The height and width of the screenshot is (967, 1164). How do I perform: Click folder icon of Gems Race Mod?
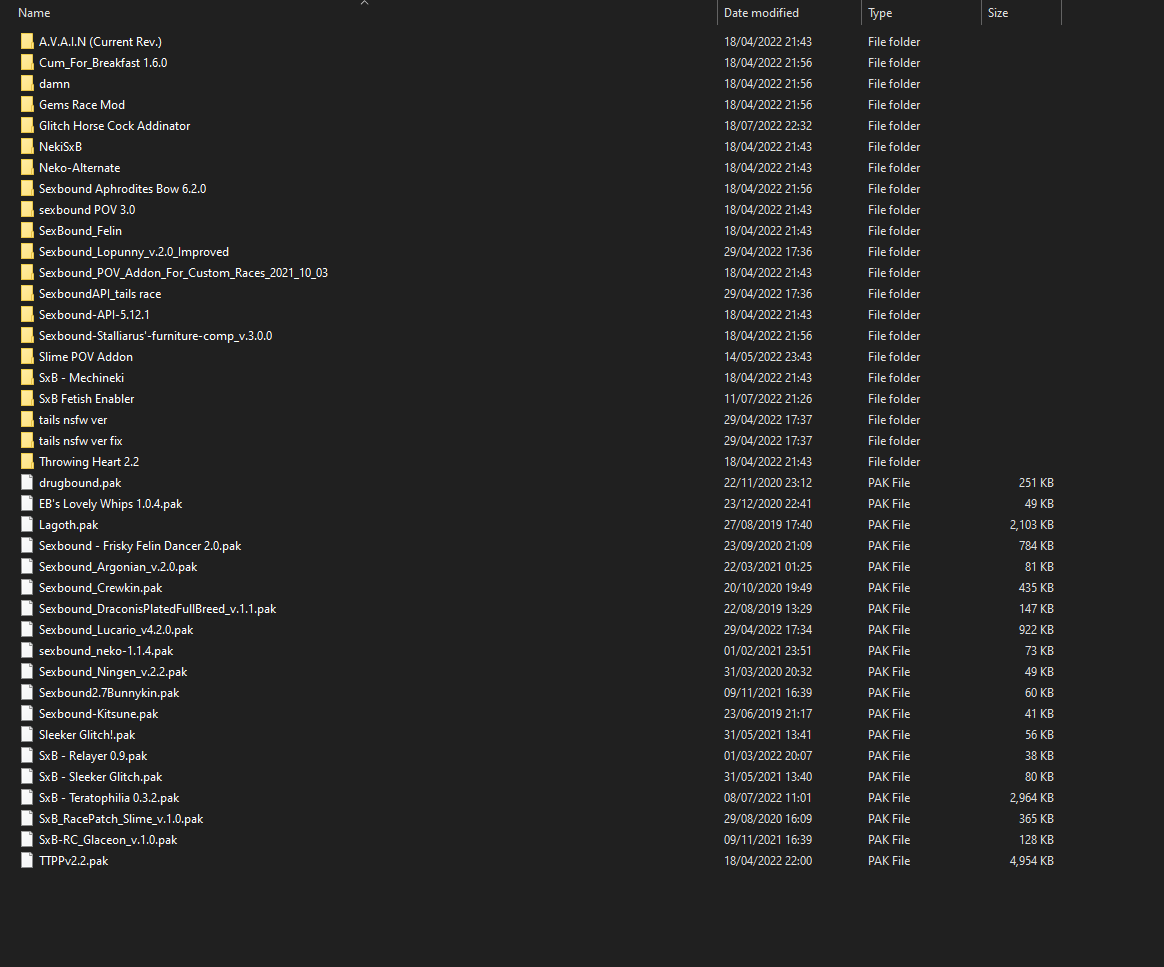click(27, 105)
